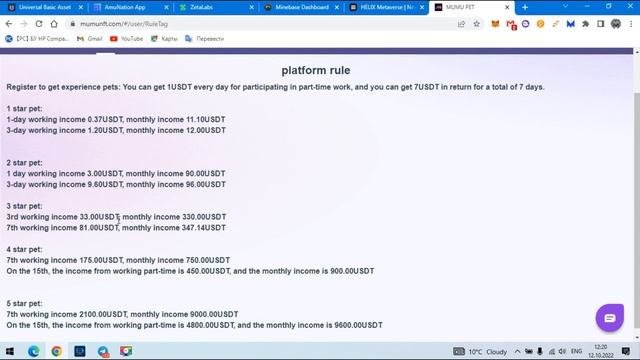The image size is (640, 360).
Task: Open the MetaMask fox extension
Action: [495, 24]
